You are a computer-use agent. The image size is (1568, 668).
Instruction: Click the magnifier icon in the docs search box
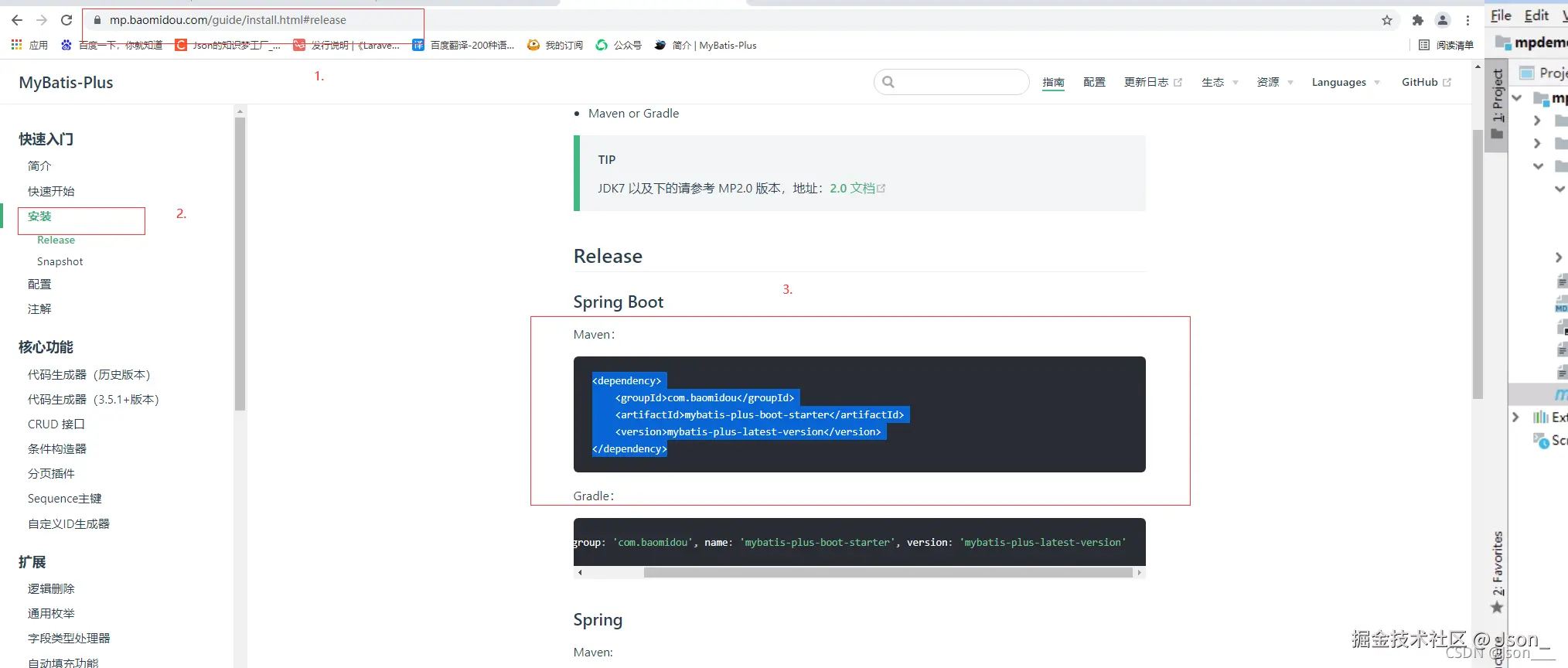pos(888,82)
